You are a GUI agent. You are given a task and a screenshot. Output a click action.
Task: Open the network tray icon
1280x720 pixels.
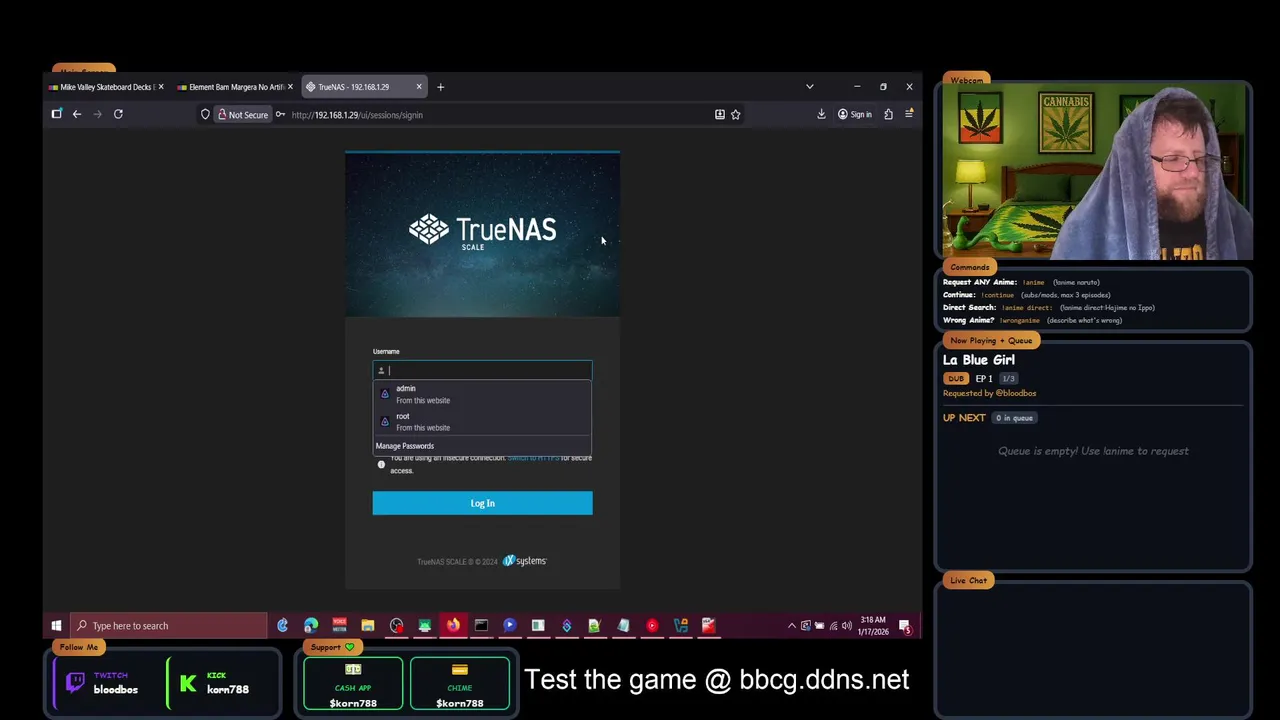point(833,626)
